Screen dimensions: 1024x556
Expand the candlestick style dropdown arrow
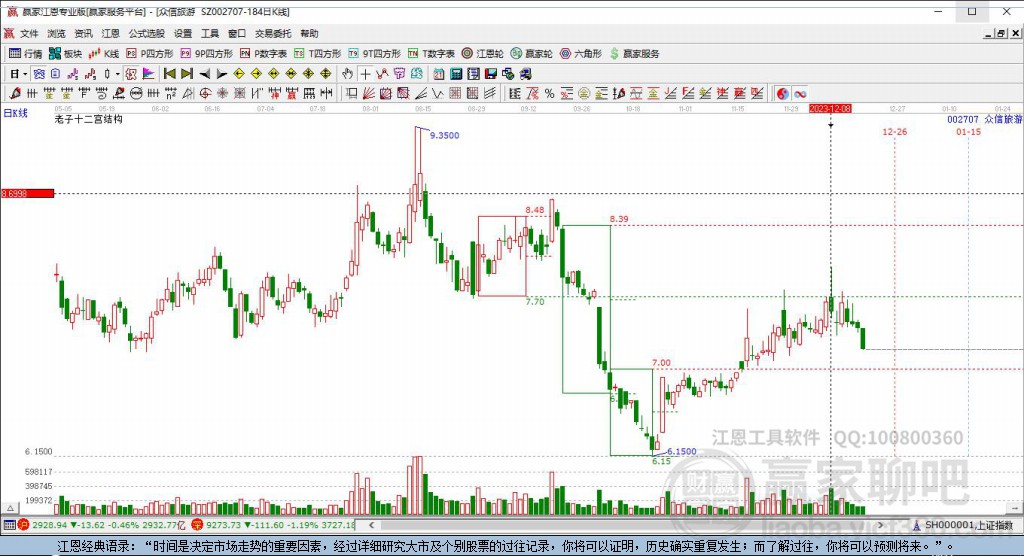(118, 74)
